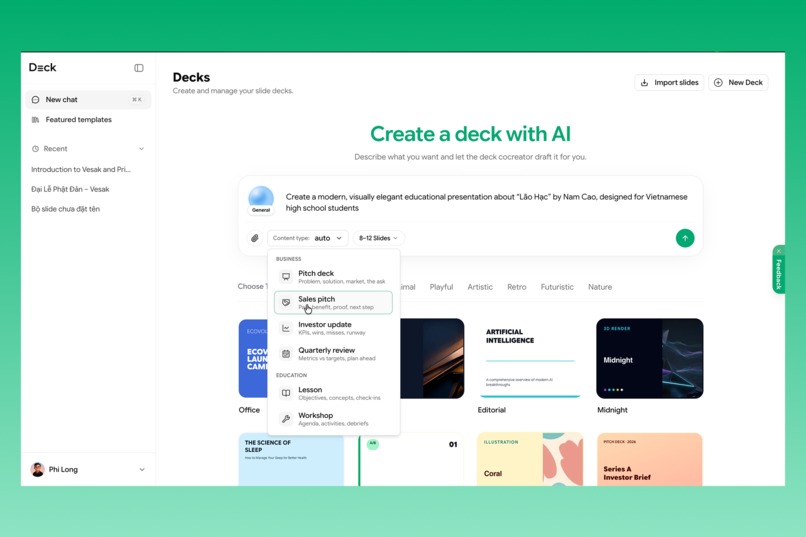
Task: Open the Feedback side tab
Action: [x=779, y=274]
